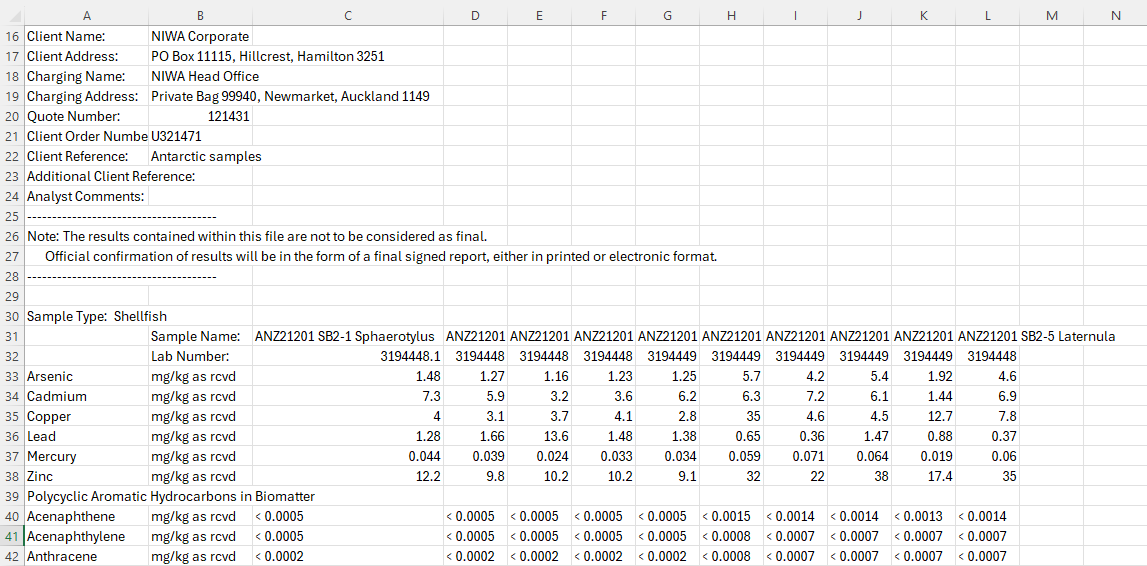Select column M header
Viewport: 1147px width, 566px height.
click(x=1051, y=15)
